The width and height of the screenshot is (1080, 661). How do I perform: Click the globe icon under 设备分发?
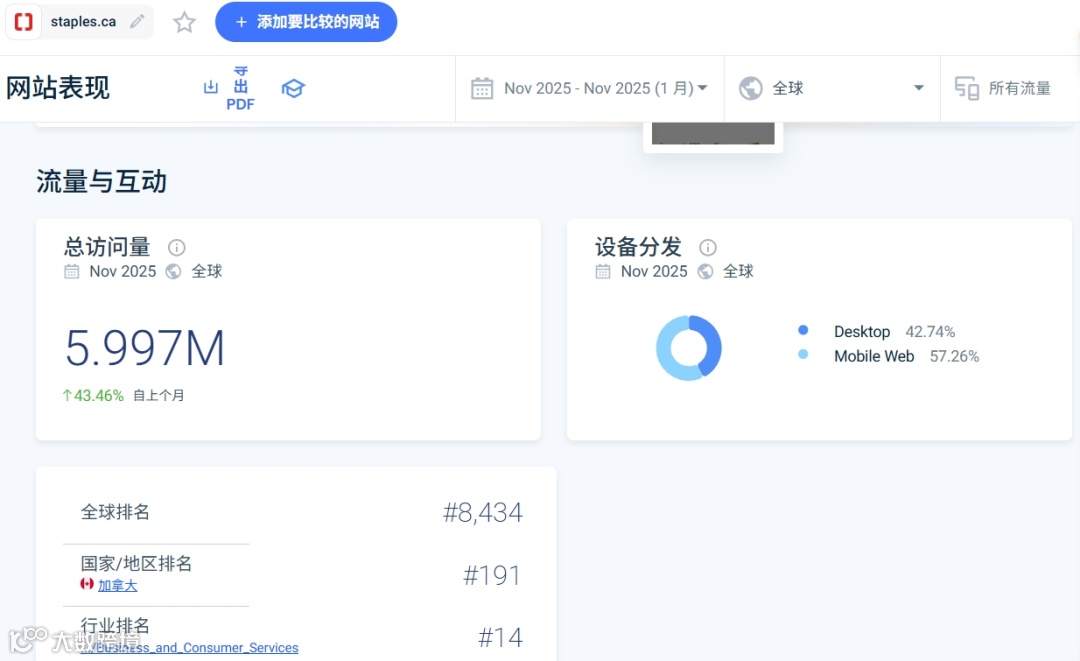click(x=705, y=271)
